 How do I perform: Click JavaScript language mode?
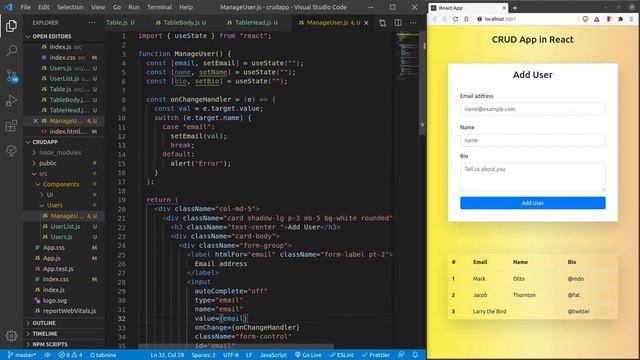pyautogui.click(x=273, y=355)
